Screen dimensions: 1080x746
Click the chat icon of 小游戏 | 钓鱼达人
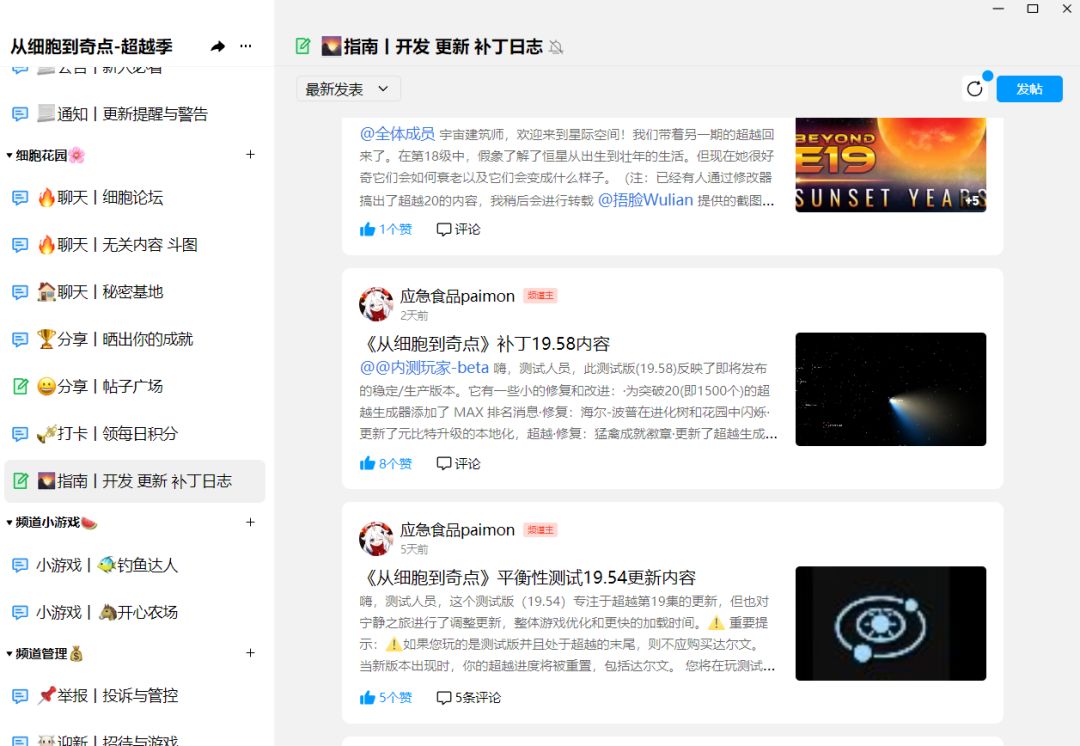(x=20, y=566)
